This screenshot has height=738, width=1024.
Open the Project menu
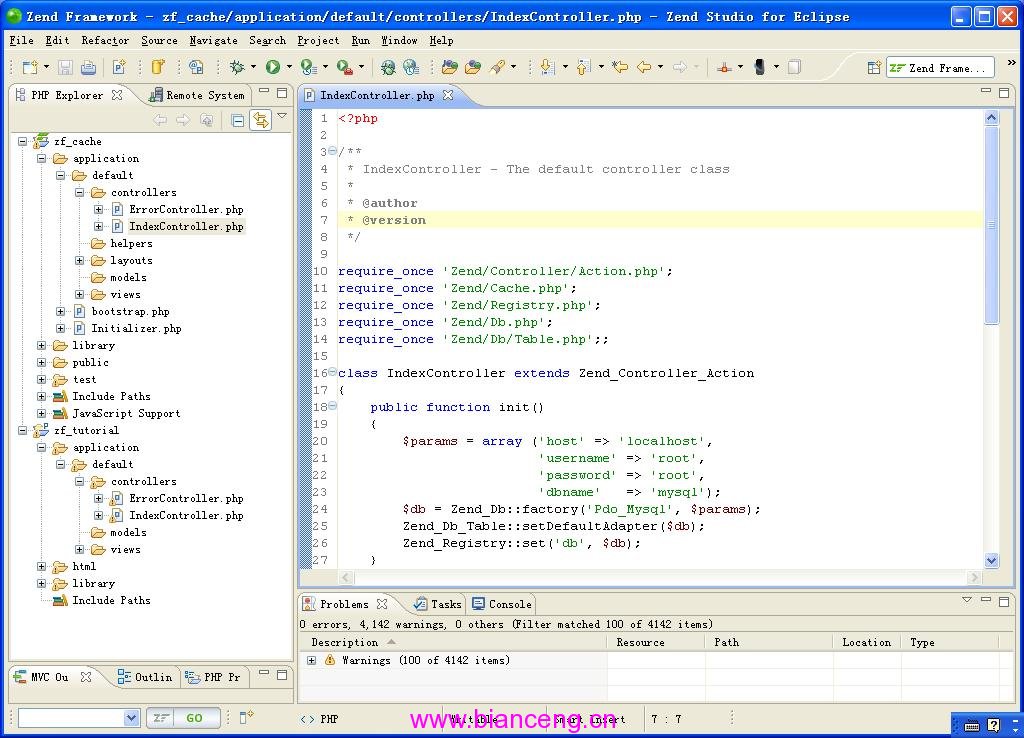[318, 40]
